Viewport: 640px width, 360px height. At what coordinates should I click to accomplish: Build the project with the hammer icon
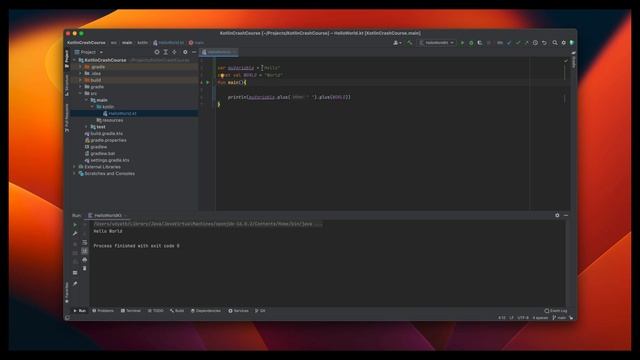point(410,42)
